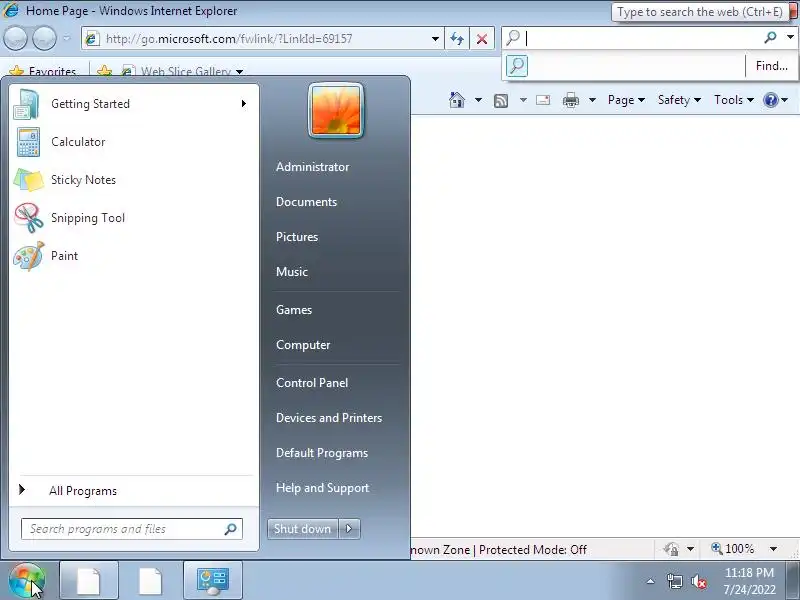Click the search magnifier button in search box

[770, 37]
